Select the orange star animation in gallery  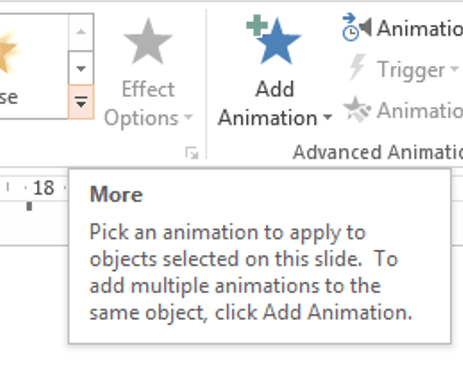point(7,52)
